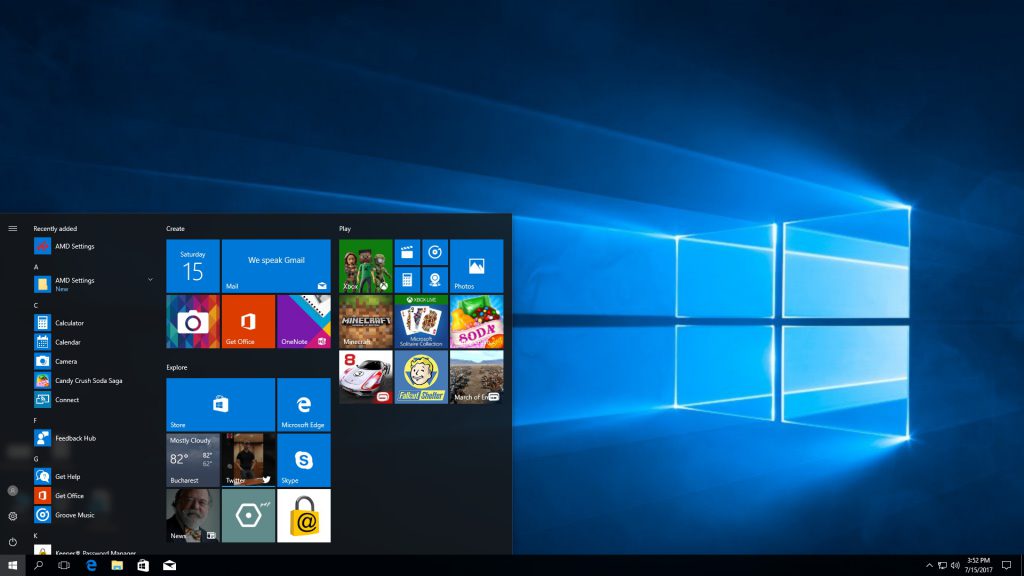Open the Calendar tile showing Saturday 15
The width and height of the screenshot is (1024, 576).
(193, 266)
